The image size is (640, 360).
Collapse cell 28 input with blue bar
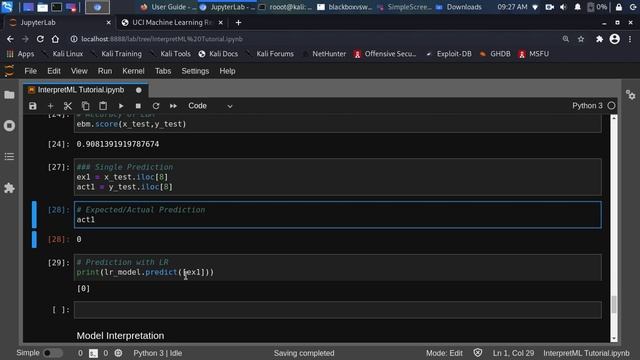point(34,215)
